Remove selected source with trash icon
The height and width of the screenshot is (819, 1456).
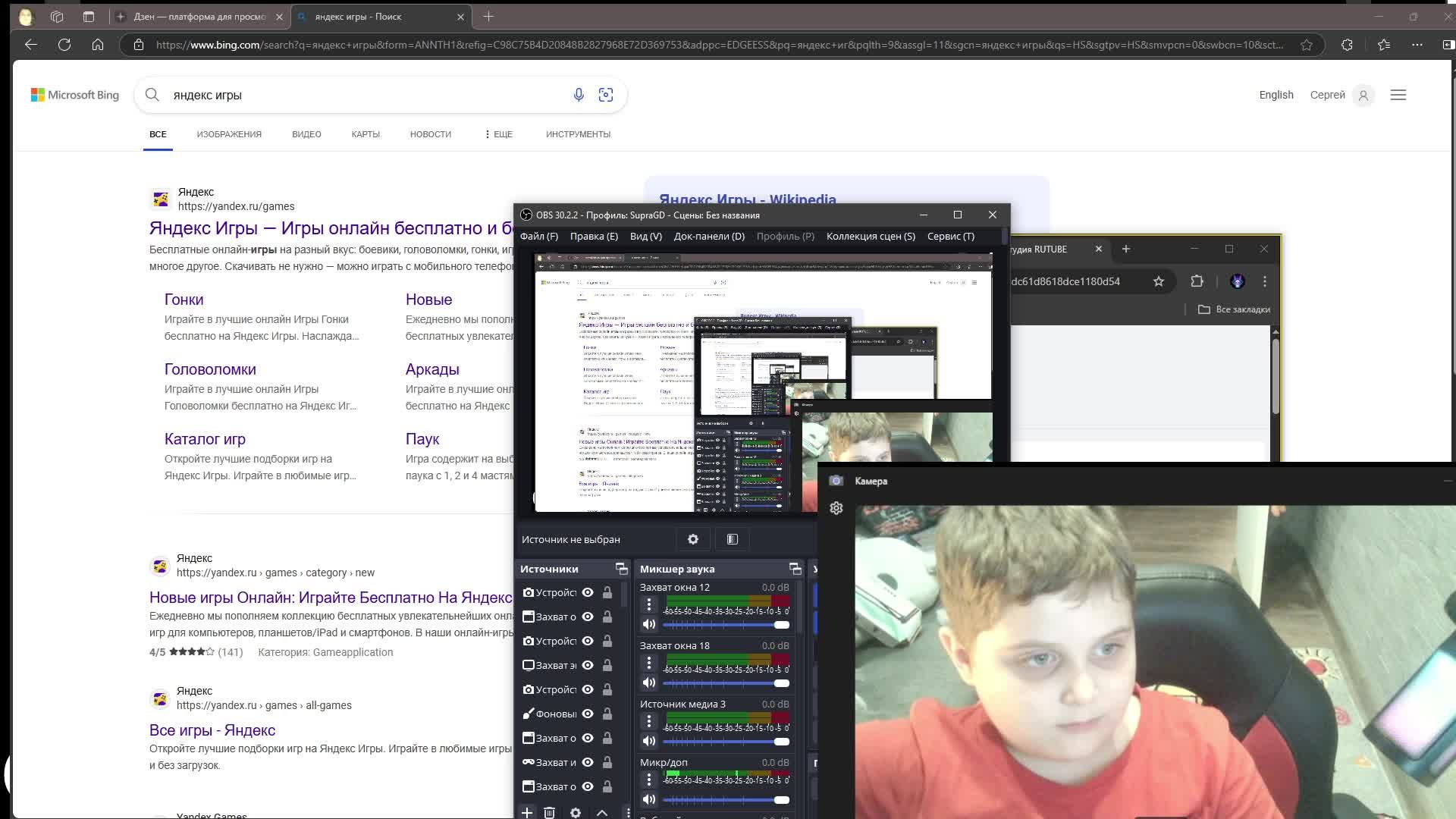tap(550, 812)
